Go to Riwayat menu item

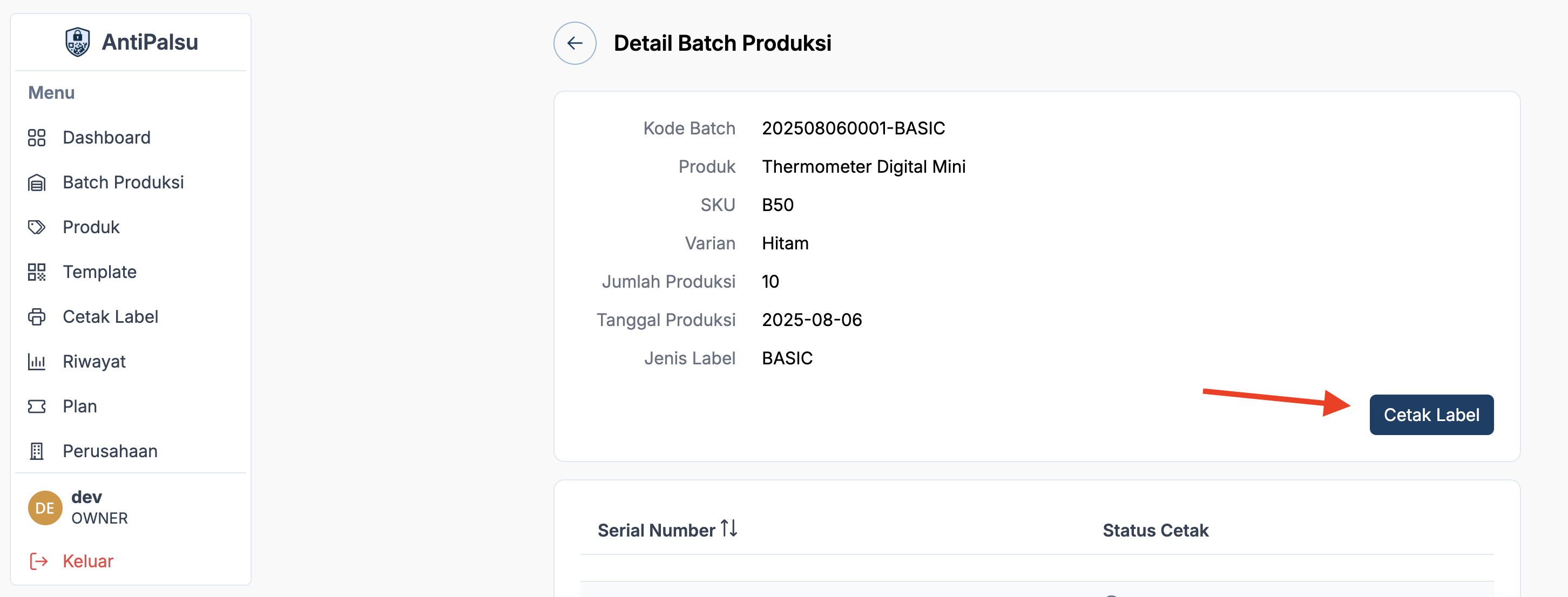pos(94,362)
